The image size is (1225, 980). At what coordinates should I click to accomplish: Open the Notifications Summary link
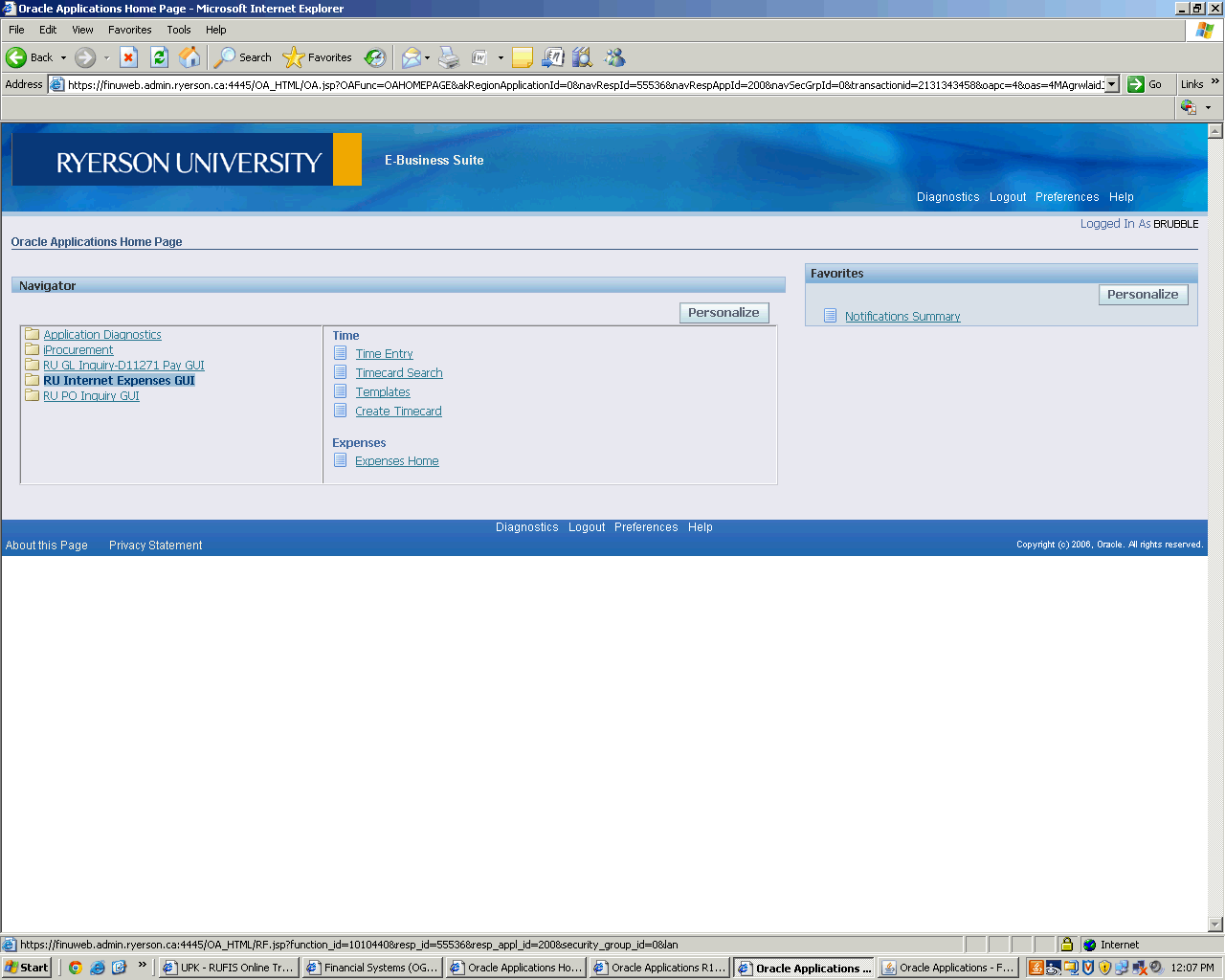tap(902, 317)
